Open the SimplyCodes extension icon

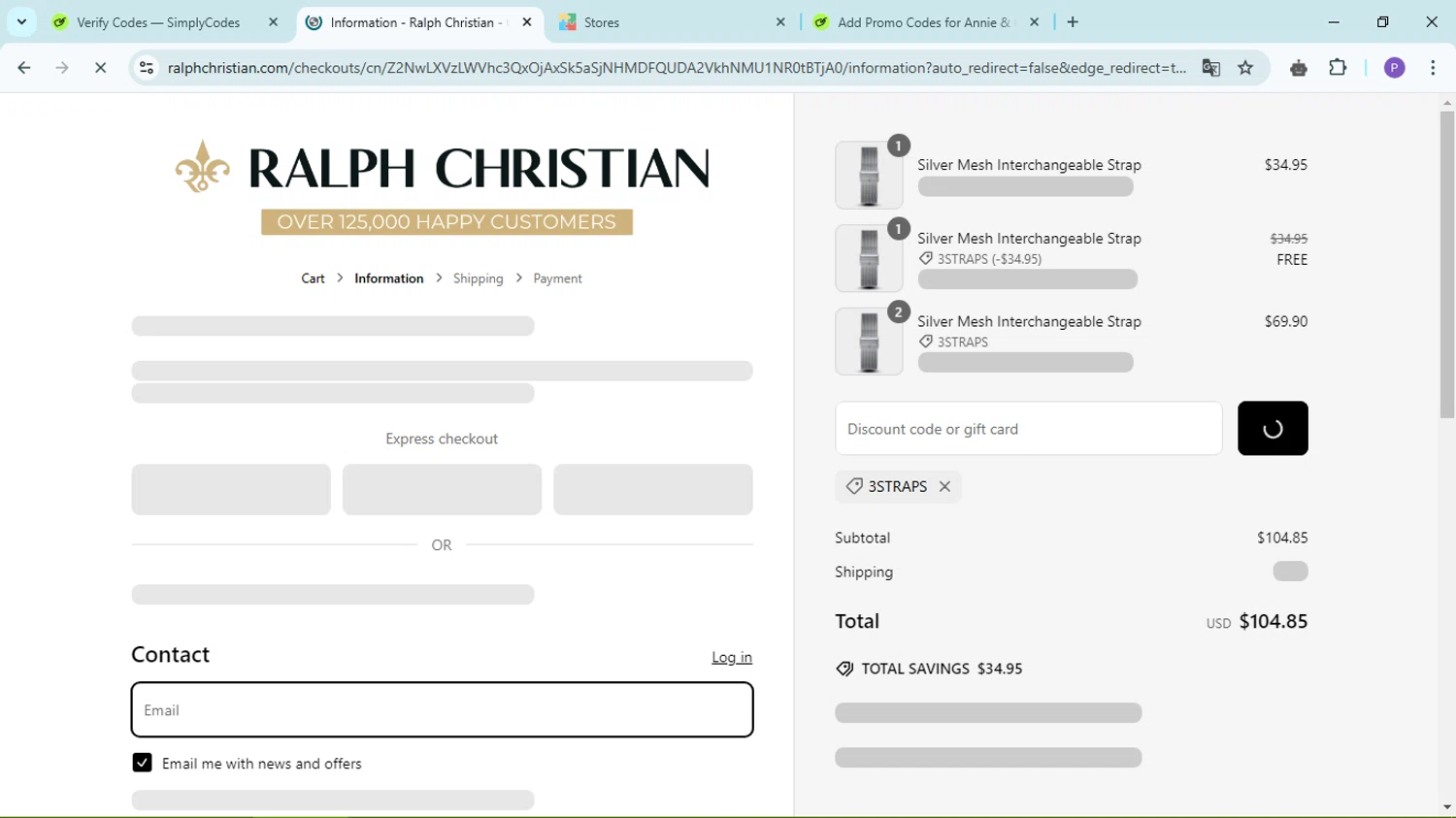click(x=1299, y=68)
